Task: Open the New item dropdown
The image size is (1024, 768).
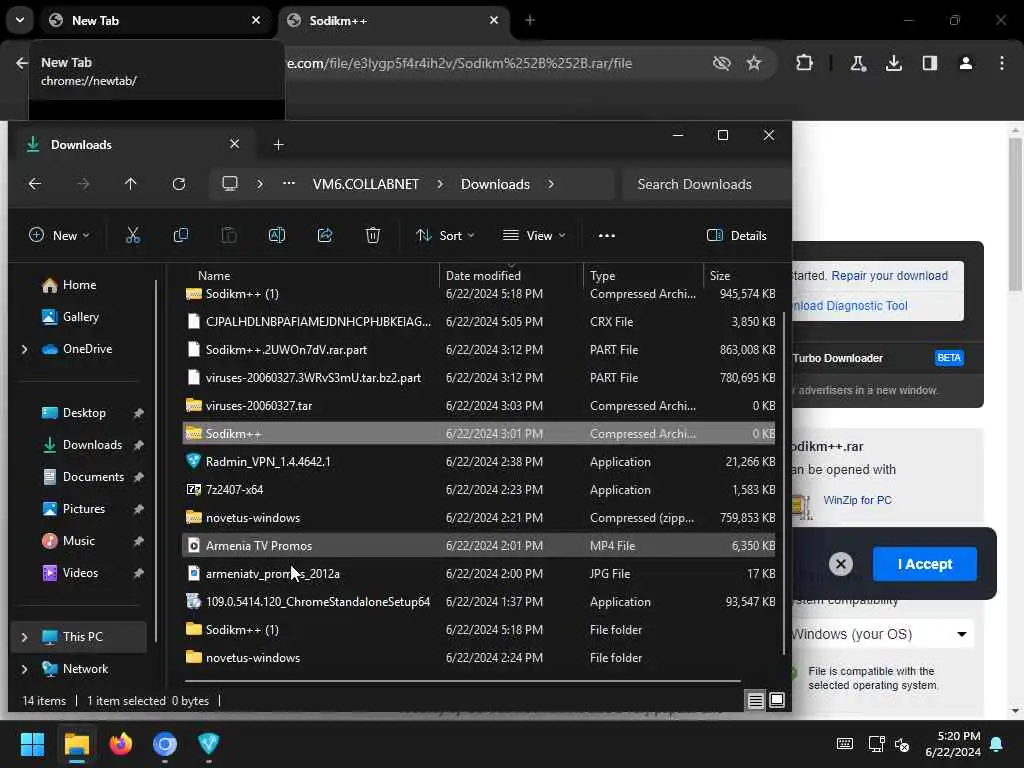Action: pyautogui.click(x=59, y=236)
